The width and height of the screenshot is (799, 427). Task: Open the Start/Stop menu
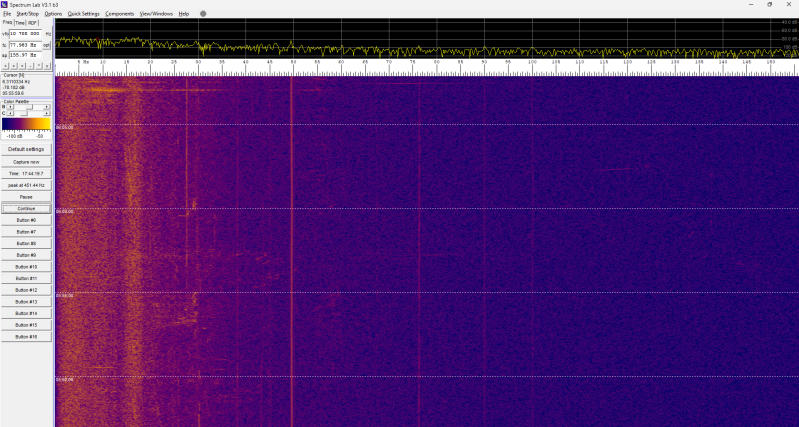28,14
